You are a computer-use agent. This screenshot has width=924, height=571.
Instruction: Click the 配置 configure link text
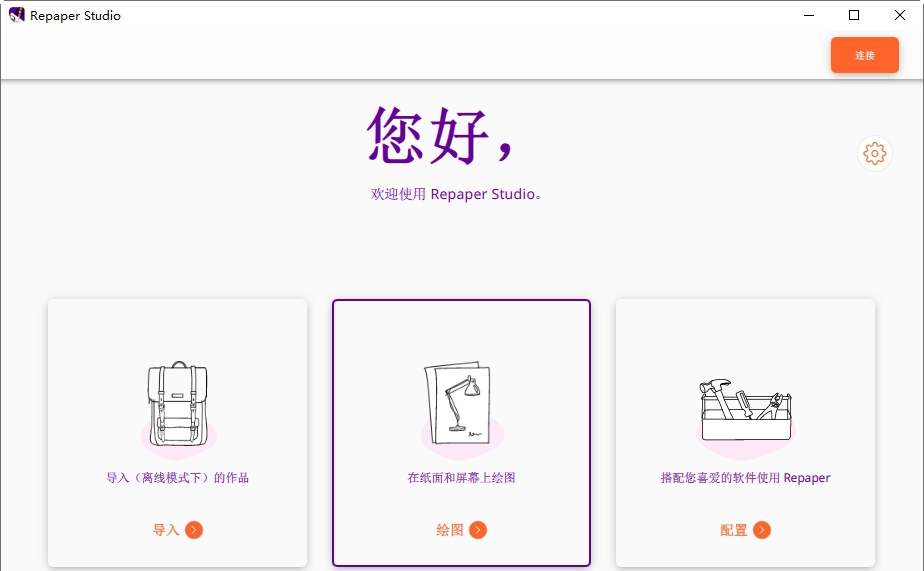(734, 530)
